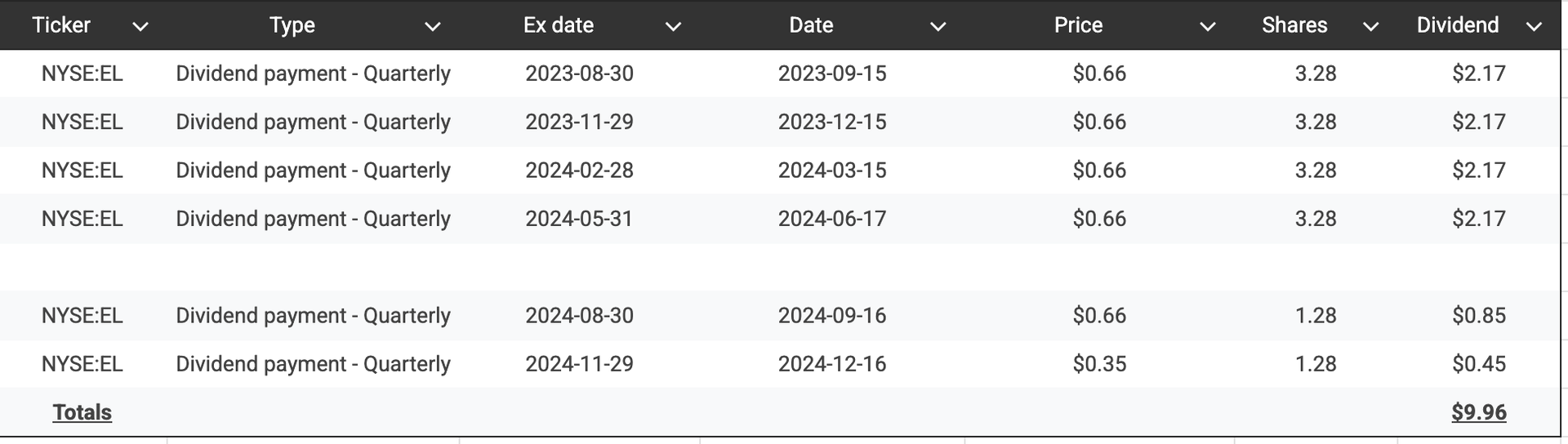Click the Ex date cell 2023-11-29
The width and height of the screenshot is (1568, 444).
(579, 122)
